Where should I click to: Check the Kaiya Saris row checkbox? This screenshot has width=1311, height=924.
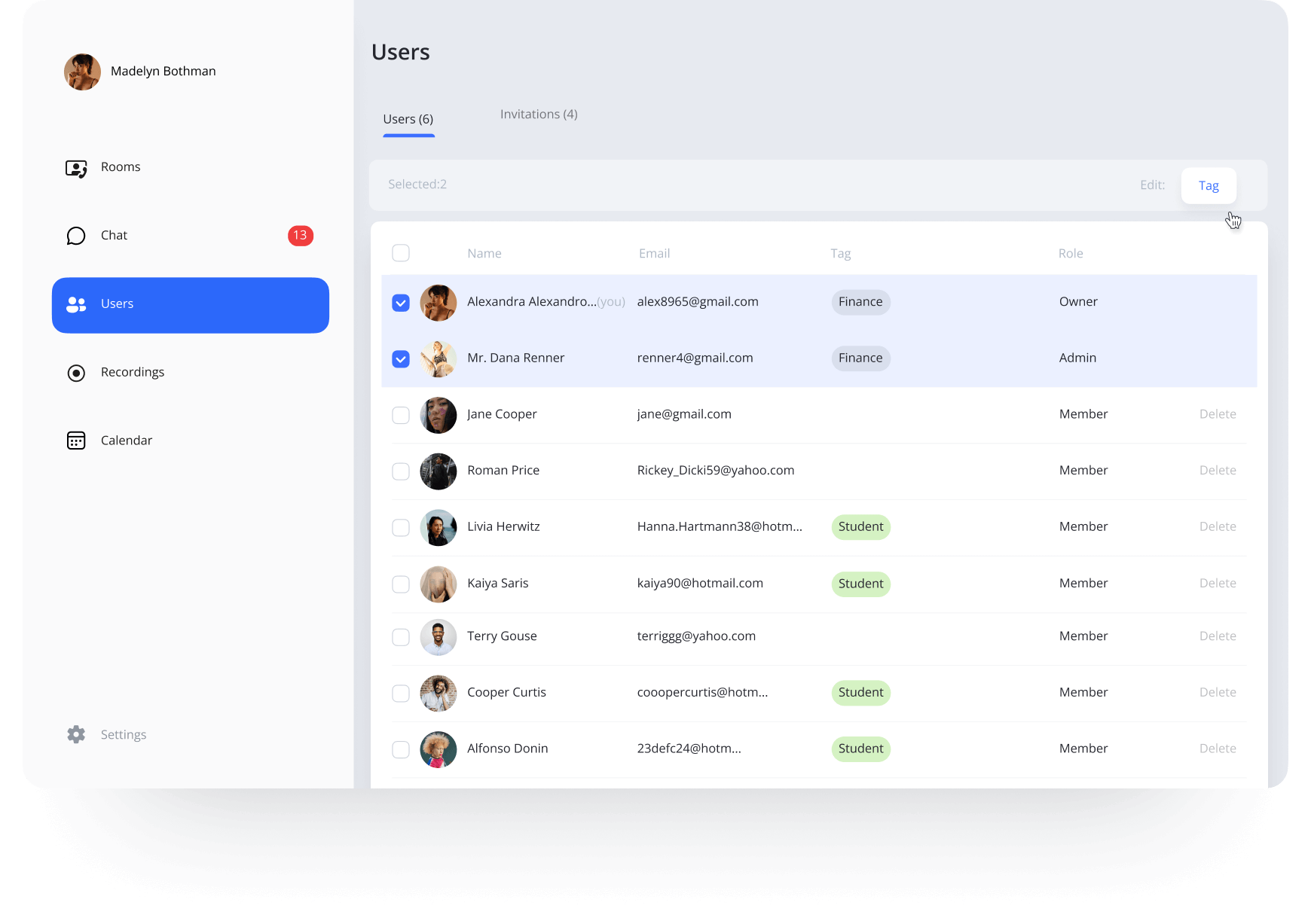pyautogui.click(x=401, y=584)
